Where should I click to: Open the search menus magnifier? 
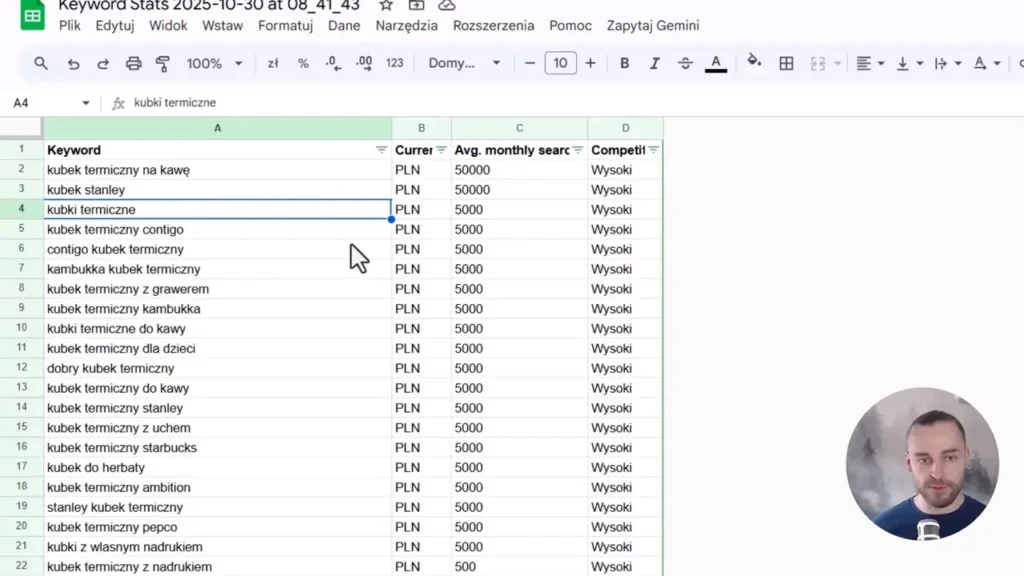tap(41, 63)
